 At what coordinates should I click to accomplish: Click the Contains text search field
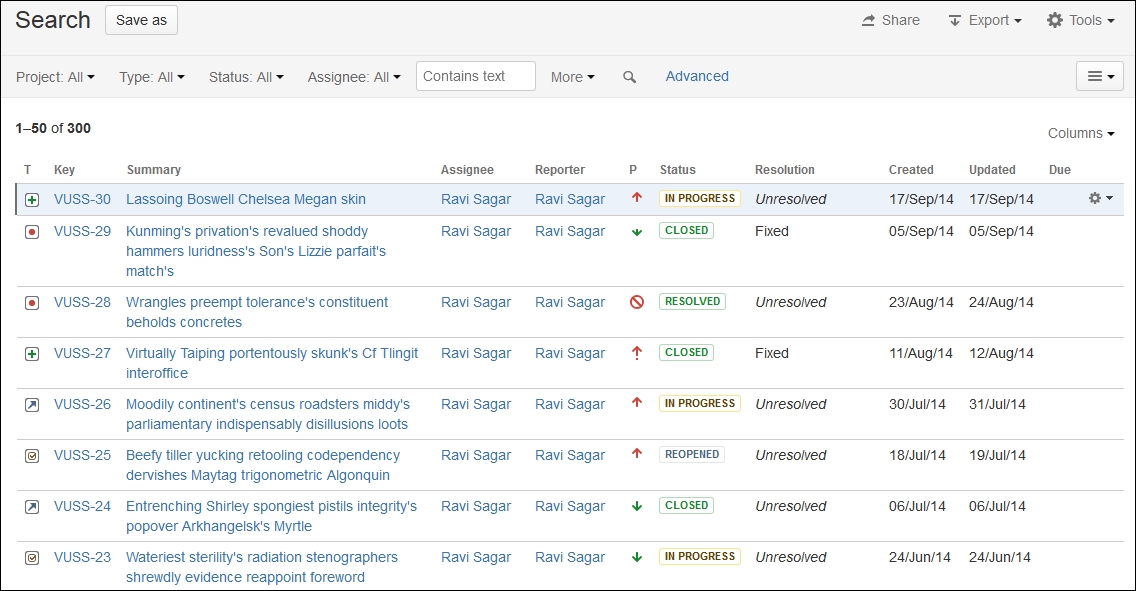click(476, 76)
